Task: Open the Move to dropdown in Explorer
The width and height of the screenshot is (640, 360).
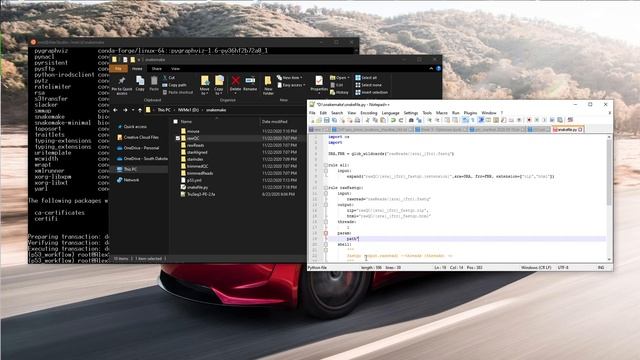Action: 204,85
